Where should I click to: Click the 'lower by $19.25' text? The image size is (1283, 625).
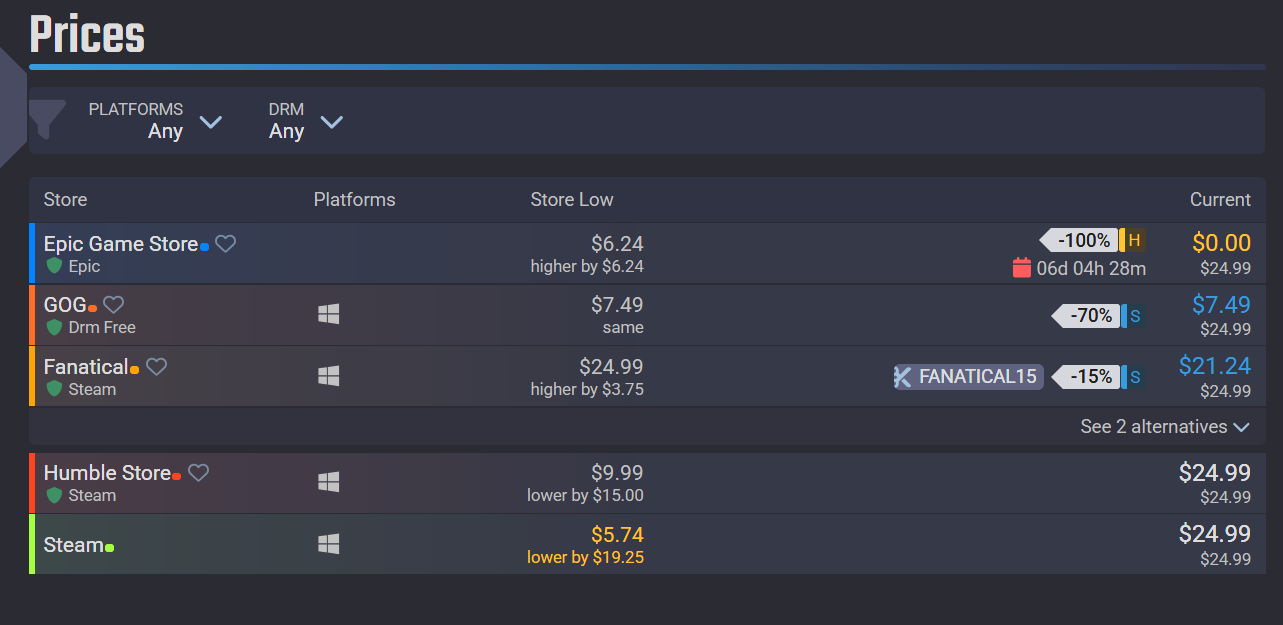[585, 557]
